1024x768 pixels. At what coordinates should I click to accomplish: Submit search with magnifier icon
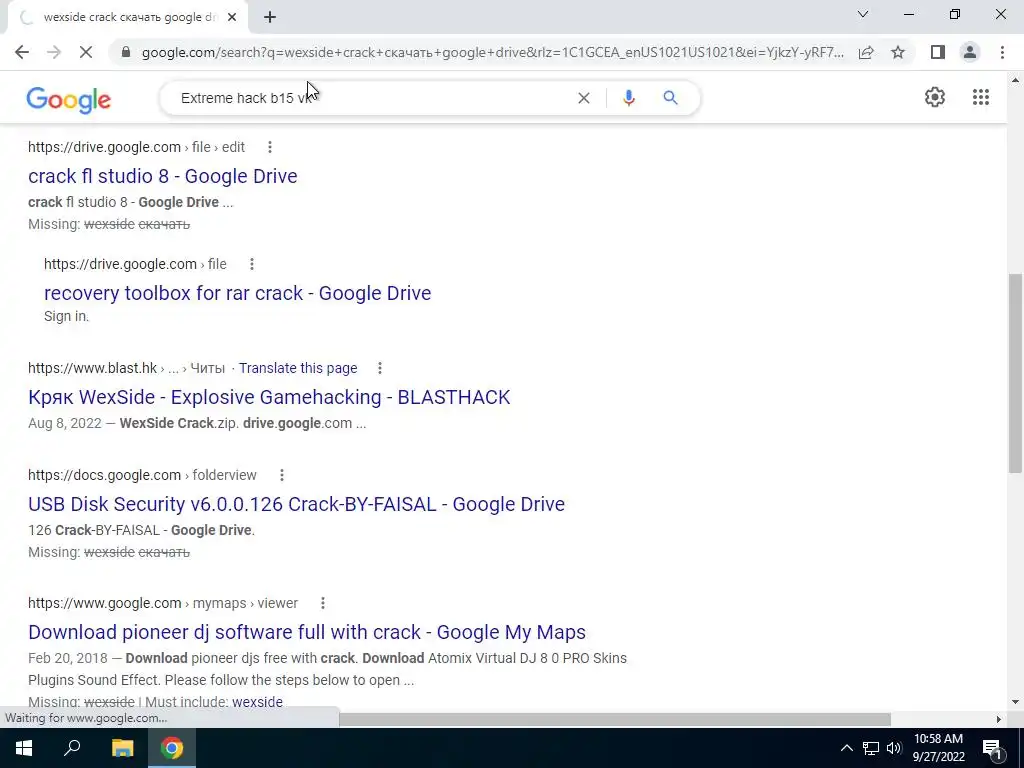[670, 98]
